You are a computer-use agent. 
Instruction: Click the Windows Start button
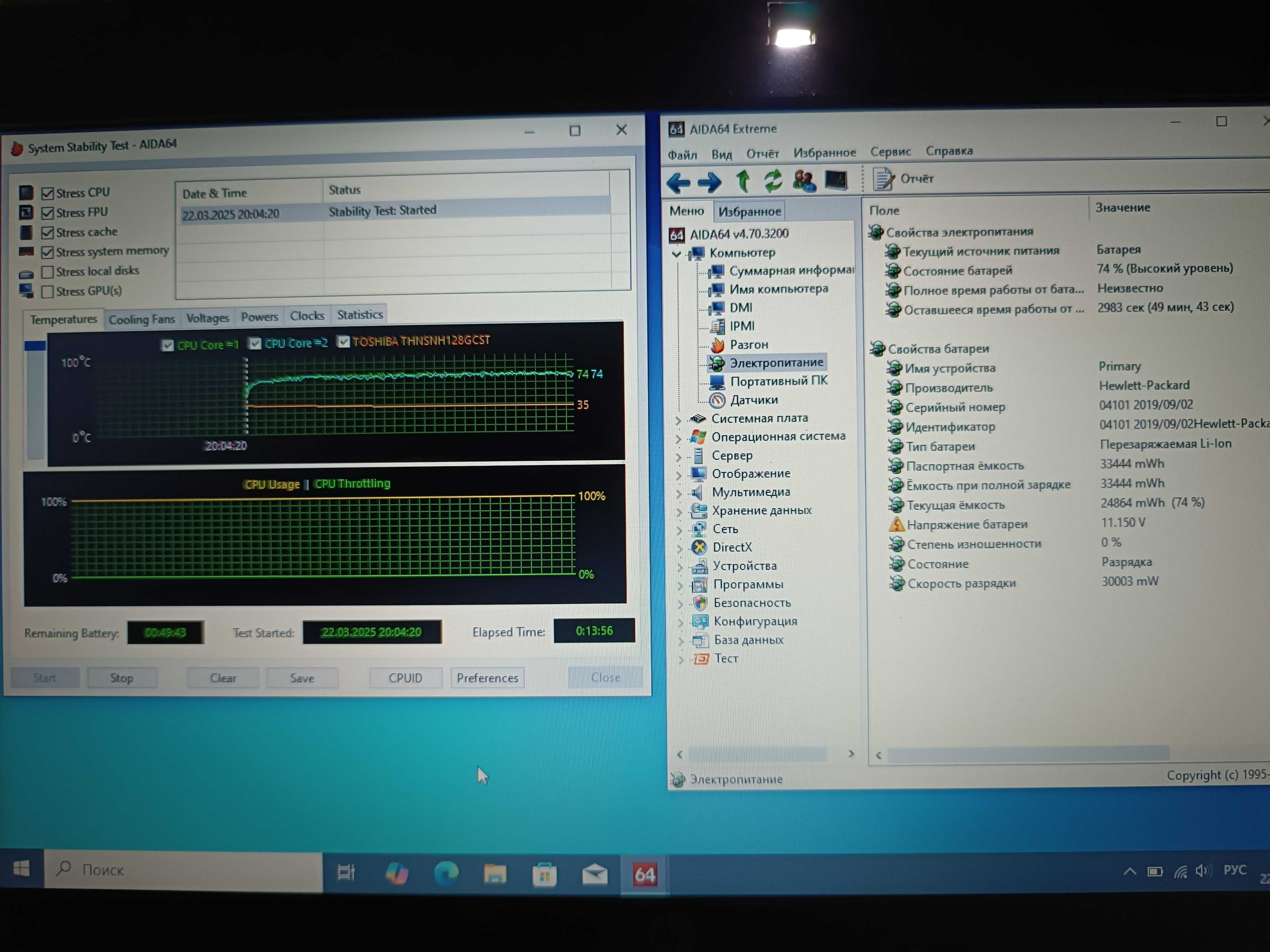(22, 869)
